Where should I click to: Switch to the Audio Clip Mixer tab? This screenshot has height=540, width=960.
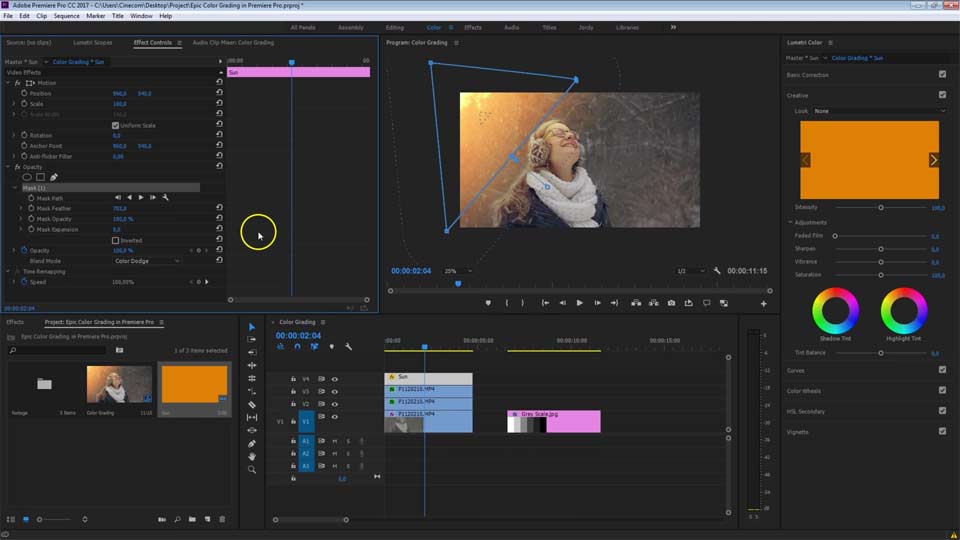click(233, 42)
